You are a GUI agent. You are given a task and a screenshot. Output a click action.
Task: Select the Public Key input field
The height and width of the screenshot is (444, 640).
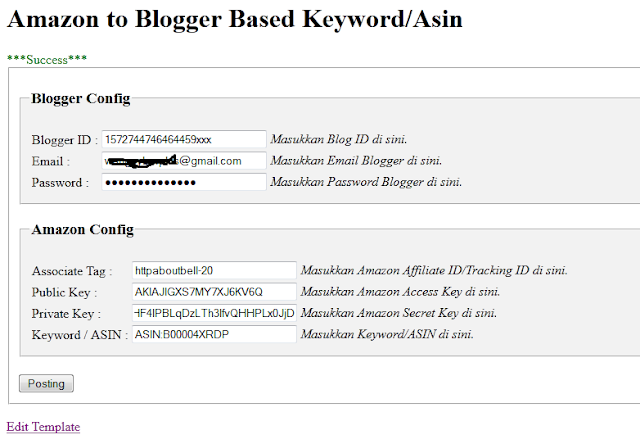pyautogui.click(x=214, y=291)
